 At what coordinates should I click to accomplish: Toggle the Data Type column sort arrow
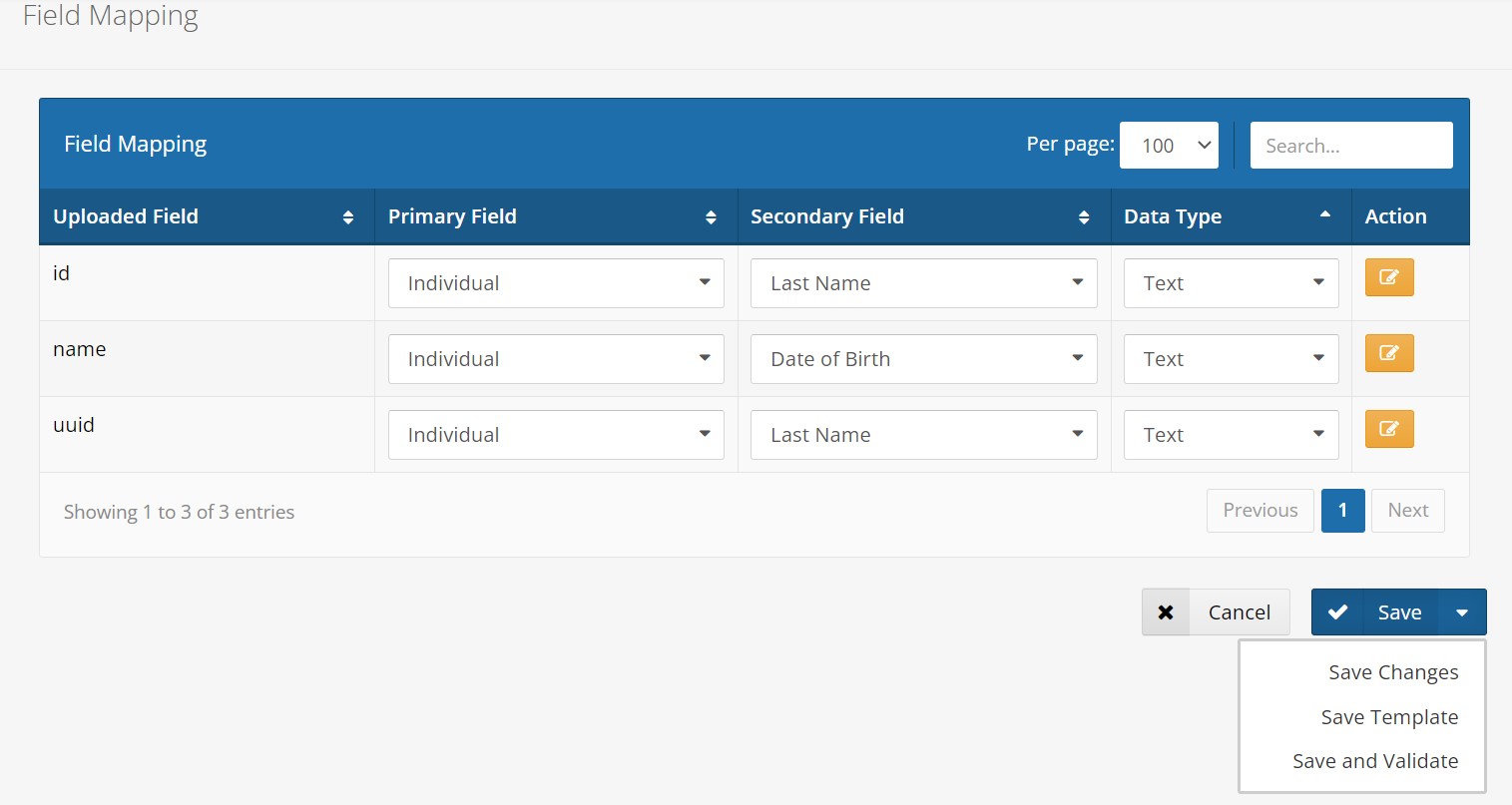pos(1324,215)
